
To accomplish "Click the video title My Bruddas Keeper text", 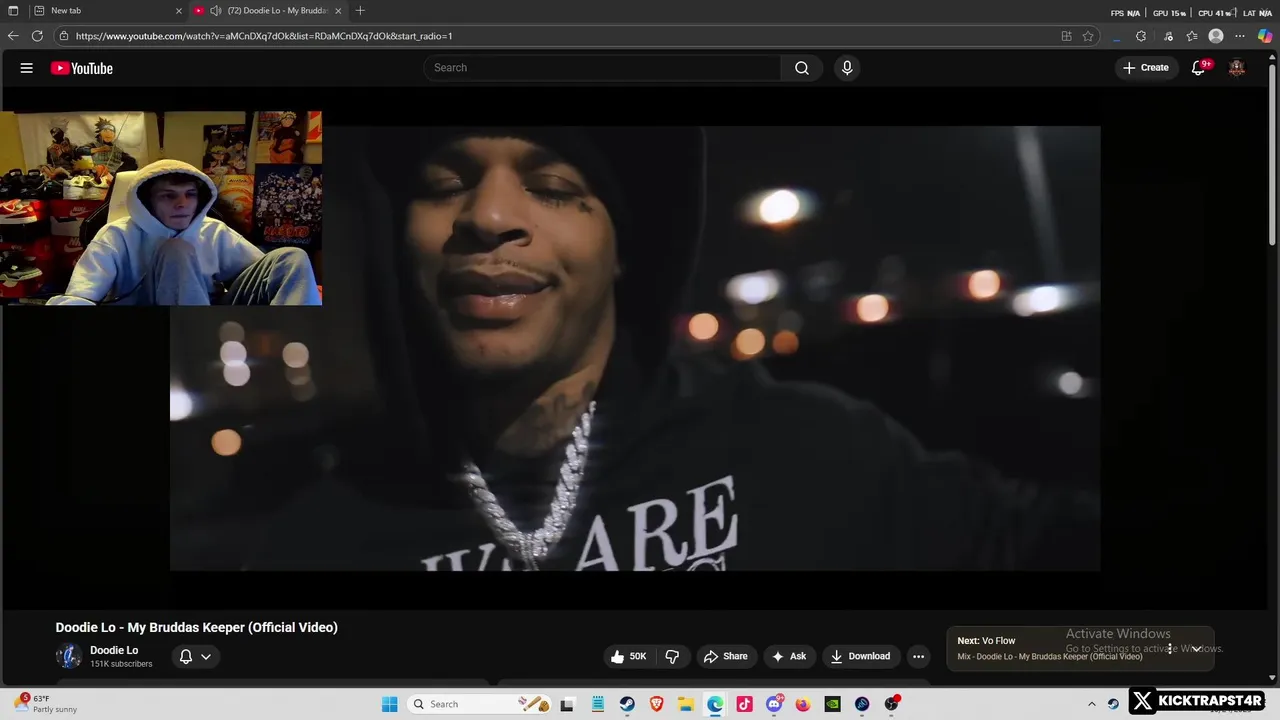I will pyautogui.click(x=197, y=627).
